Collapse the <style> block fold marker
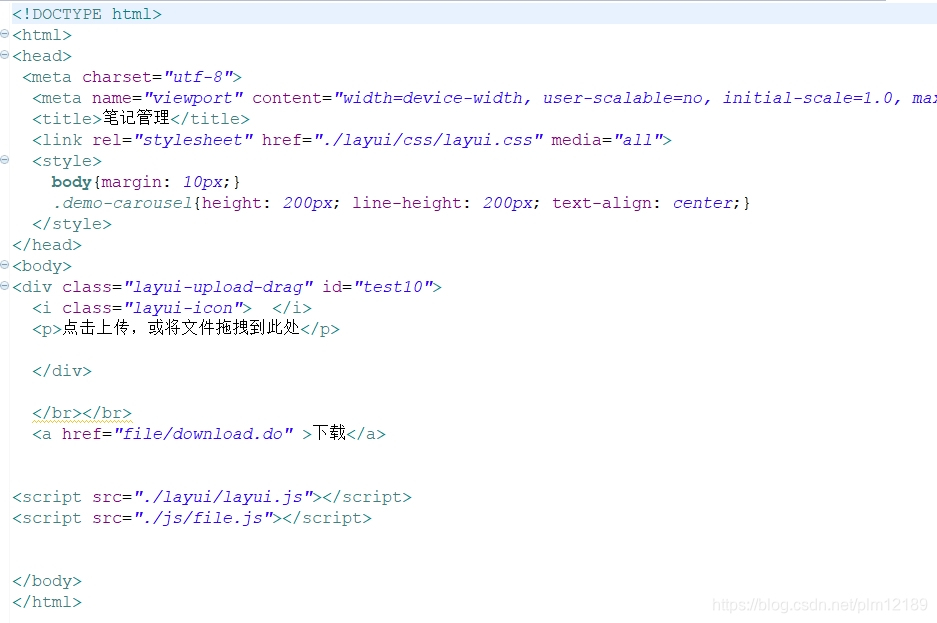 tap(5, 160)
